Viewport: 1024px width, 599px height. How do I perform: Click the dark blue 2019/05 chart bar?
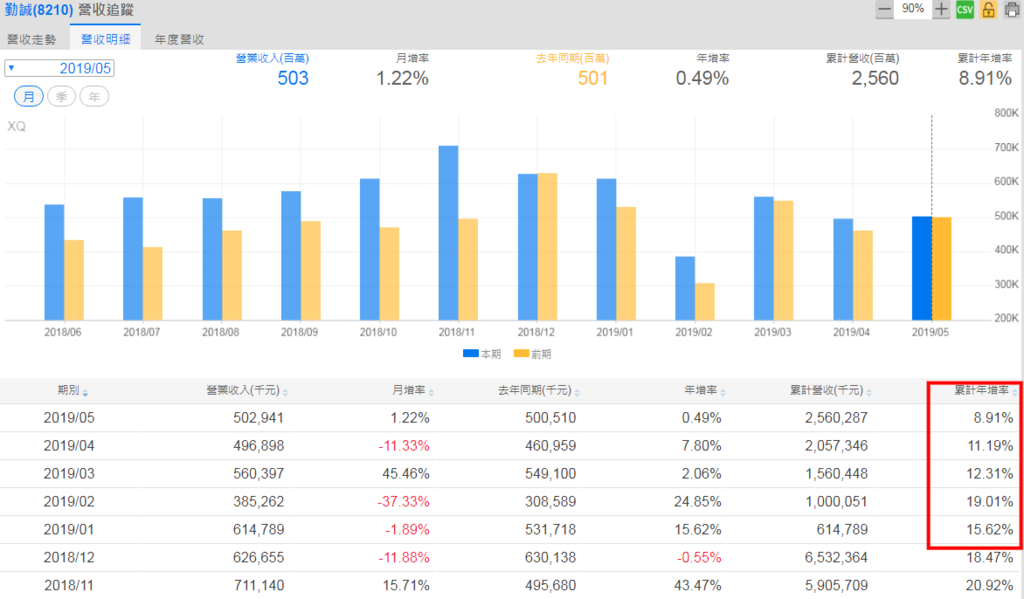tap(922, 268)
